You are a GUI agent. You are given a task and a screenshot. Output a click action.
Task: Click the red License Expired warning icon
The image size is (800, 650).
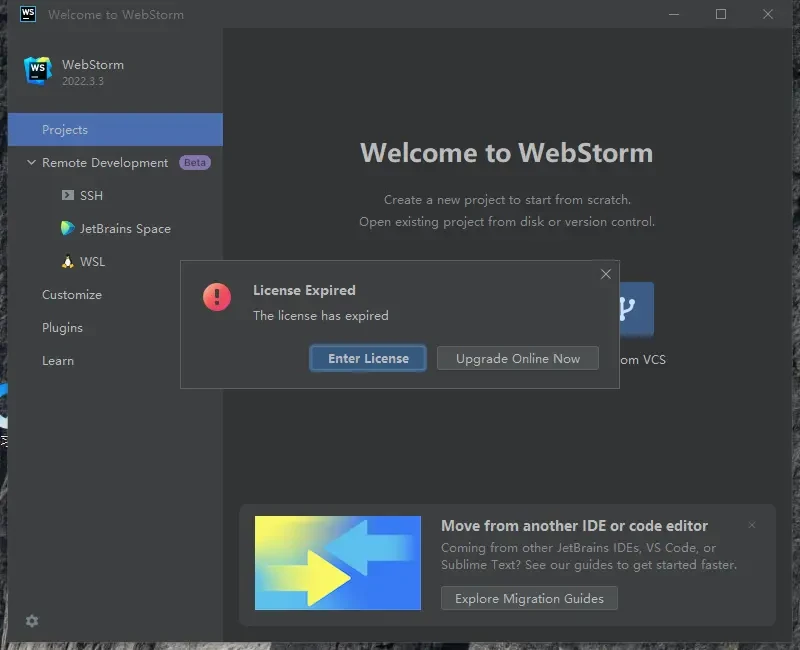point(216,296)
